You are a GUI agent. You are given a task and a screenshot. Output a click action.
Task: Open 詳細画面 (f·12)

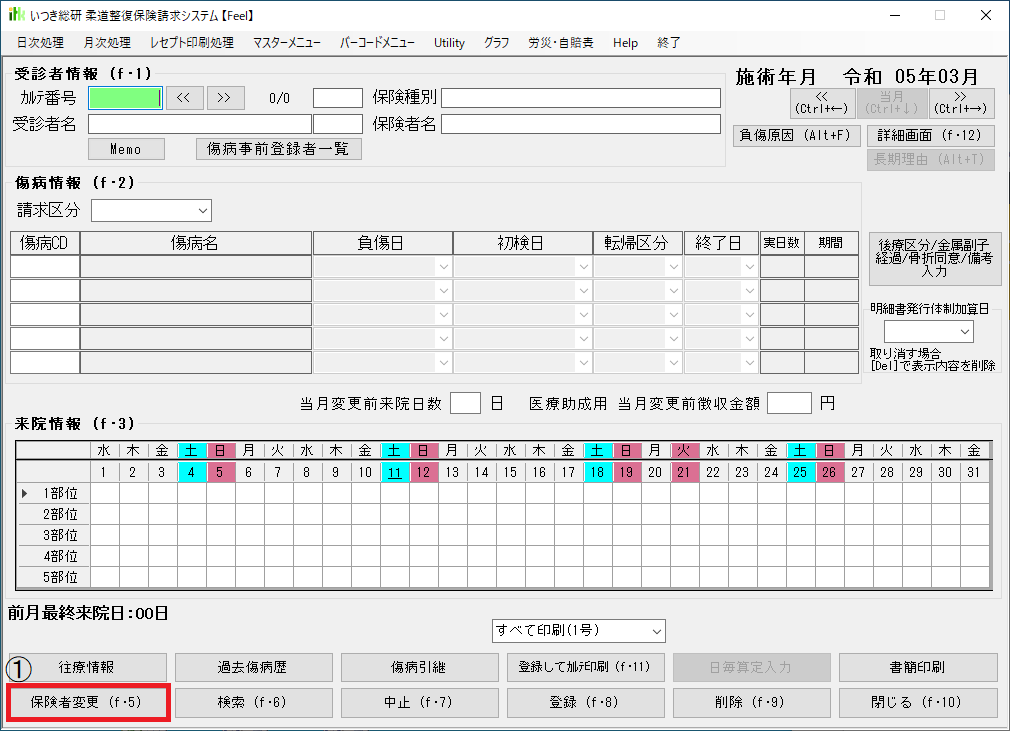(x=930, y=135)
